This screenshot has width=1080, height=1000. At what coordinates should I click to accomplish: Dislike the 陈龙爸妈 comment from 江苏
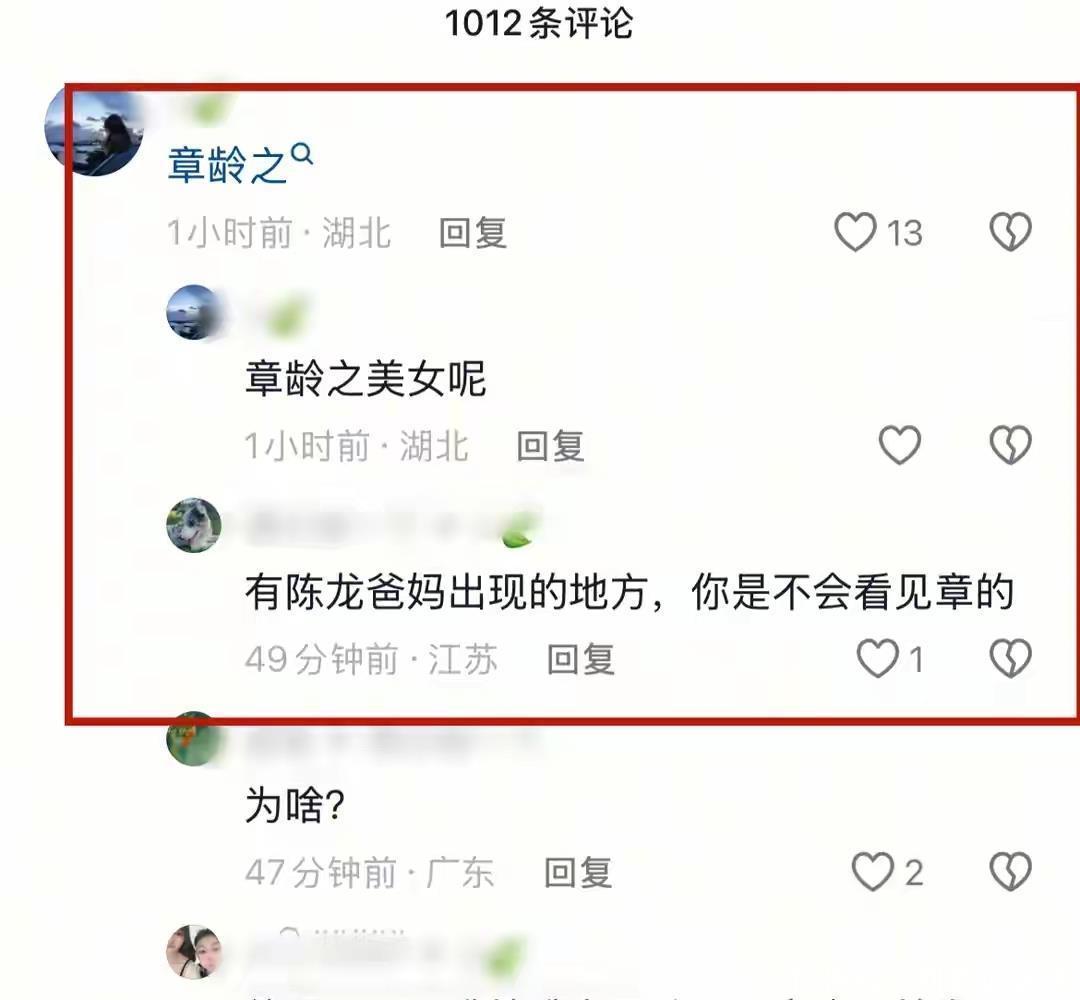[1010, 658]
